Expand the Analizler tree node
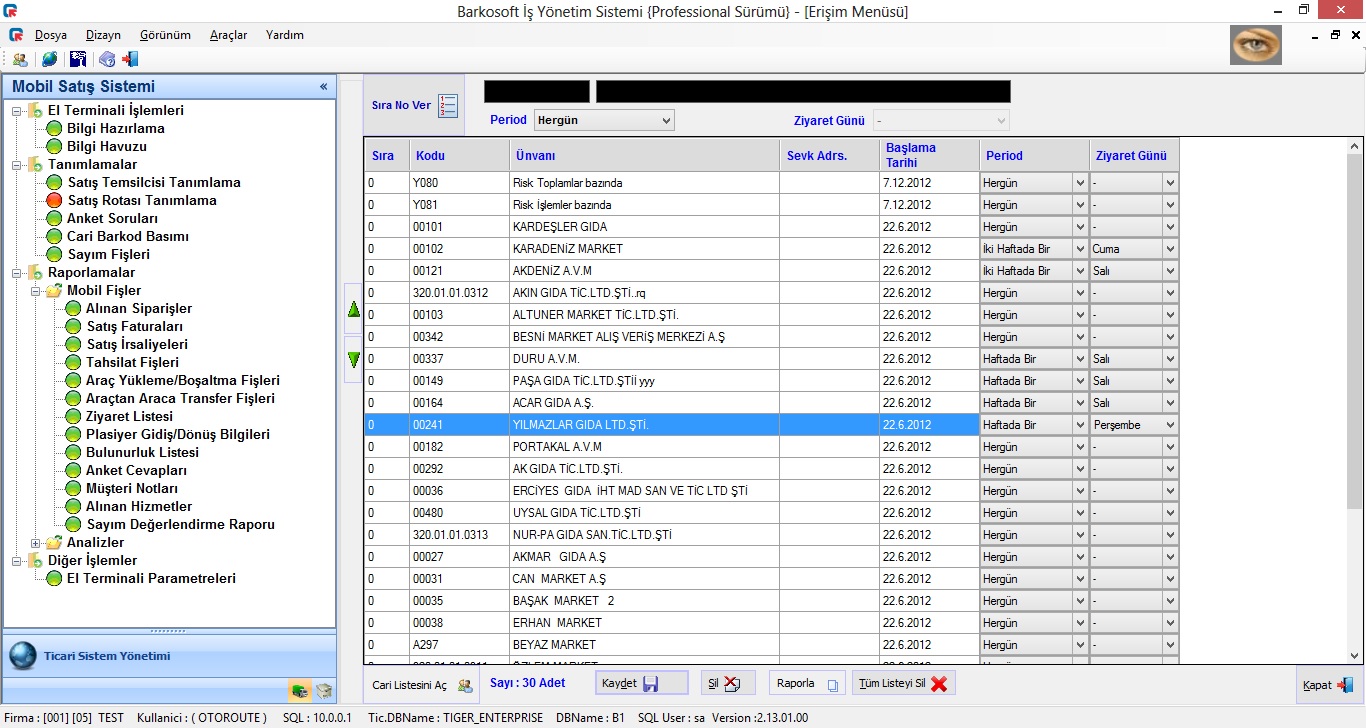Image resolution: width=1366 pixels, height=728 pixels. (35, 543)
